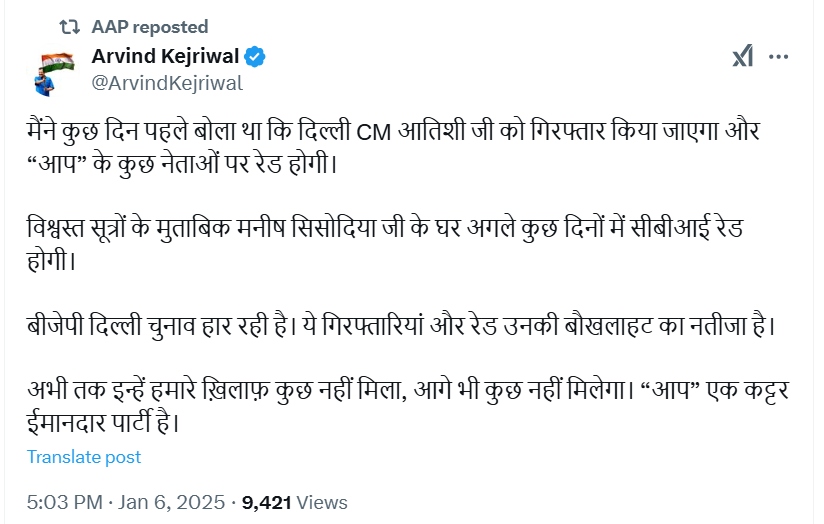
Task: Click the 9,421 view count number
Action: (x=267, y=502)
